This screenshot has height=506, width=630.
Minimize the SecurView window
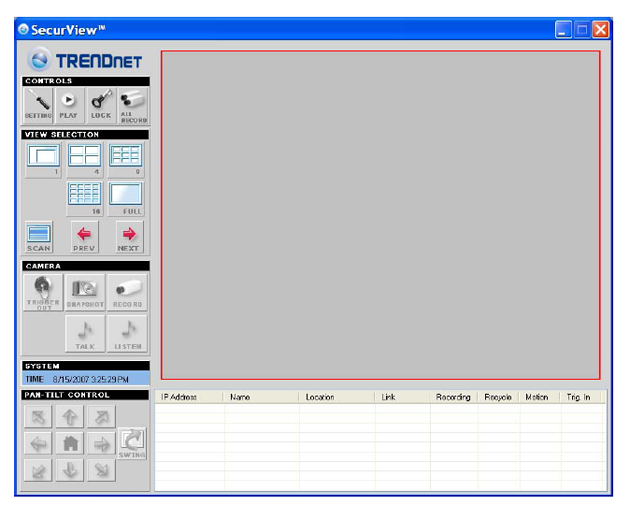[x=563, y=30]
